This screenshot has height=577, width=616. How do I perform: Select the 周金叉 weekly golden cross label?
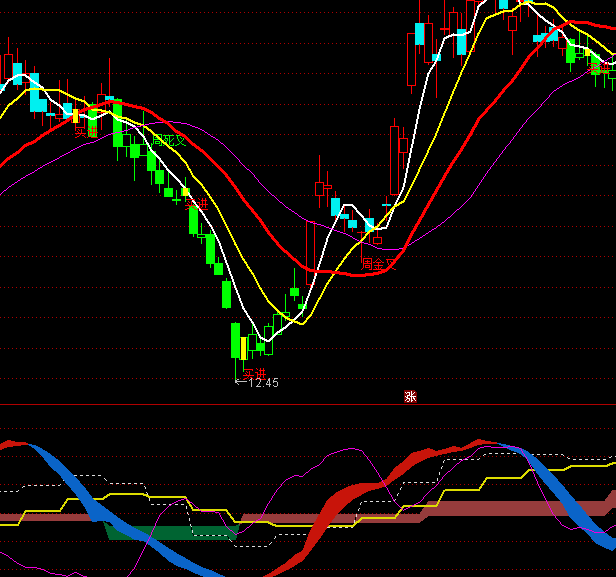[378, 264]
